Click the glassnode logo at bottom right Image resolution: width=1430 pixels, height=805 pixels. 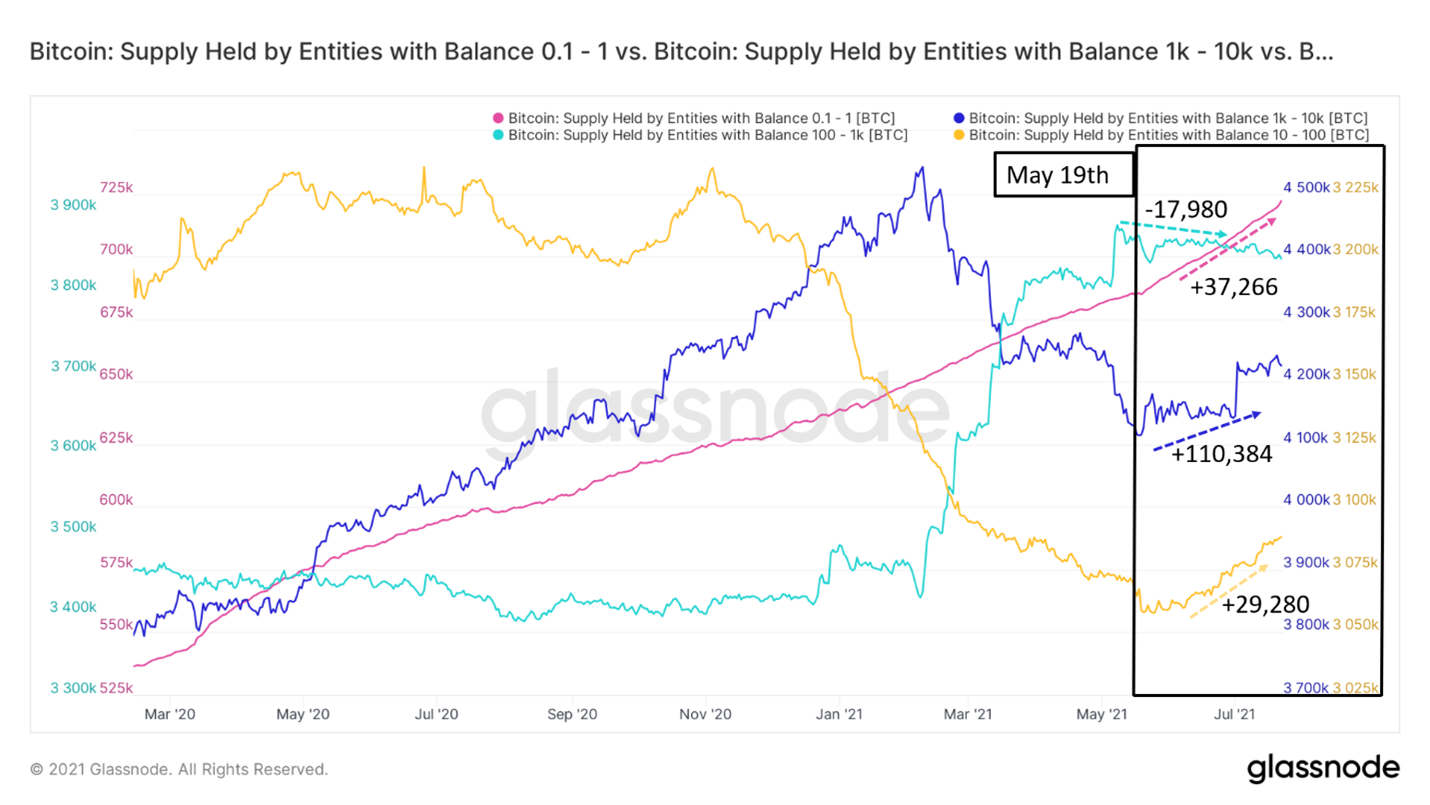1322,768
